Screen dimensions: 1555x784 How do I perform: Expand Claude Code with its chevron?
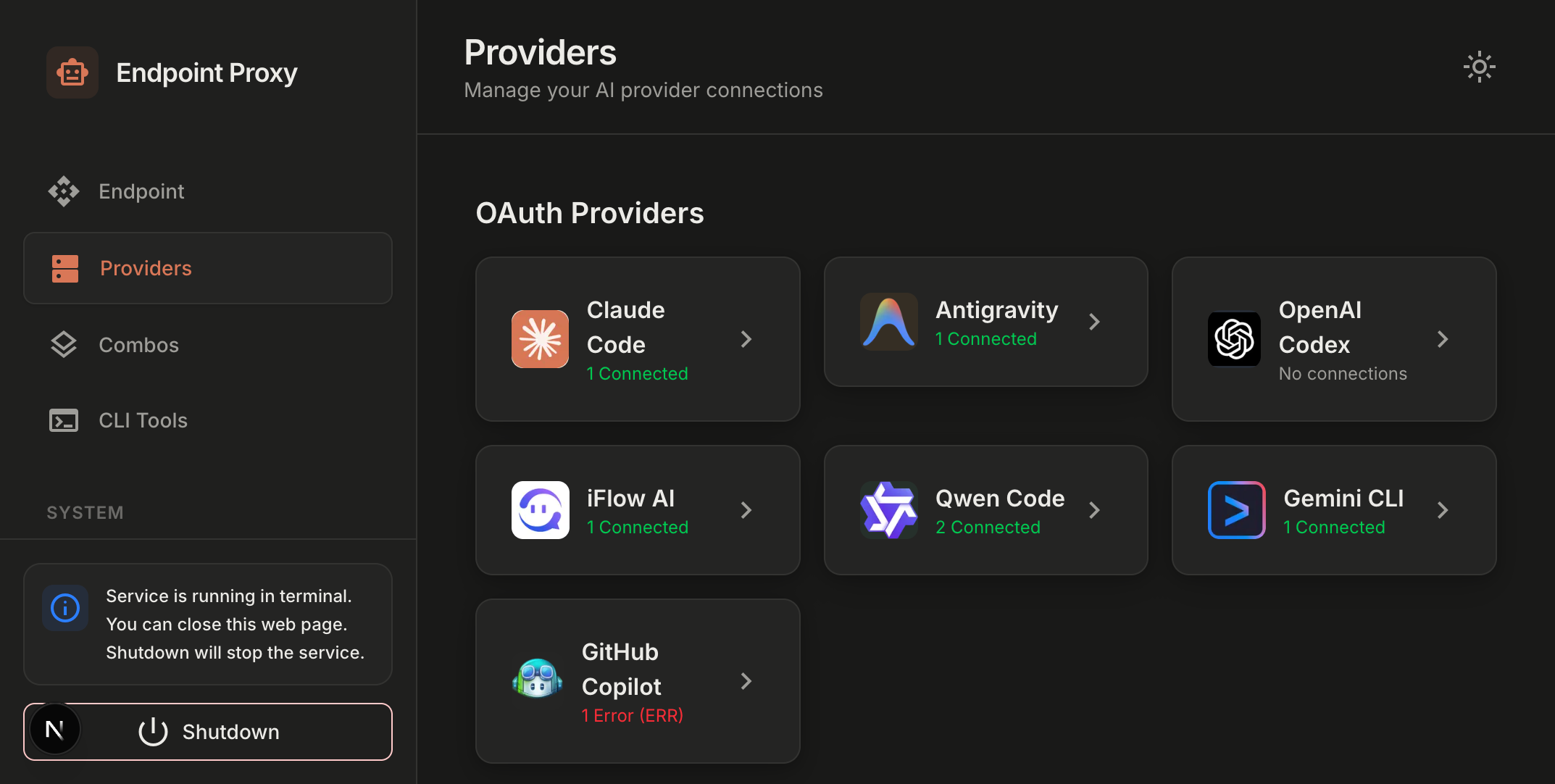tap(746, 339)
